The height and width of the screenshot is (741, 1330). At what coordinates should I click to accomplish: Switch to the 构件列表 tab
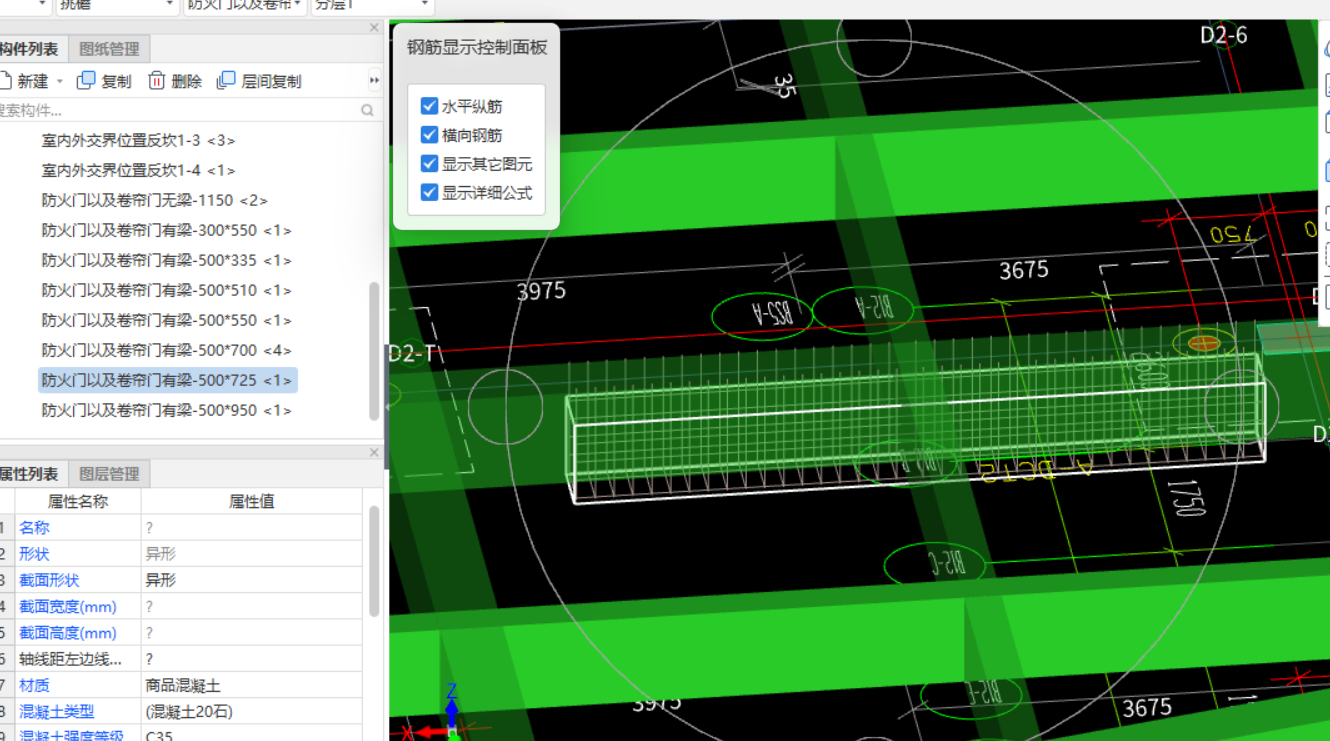click(x=29, y=48)
